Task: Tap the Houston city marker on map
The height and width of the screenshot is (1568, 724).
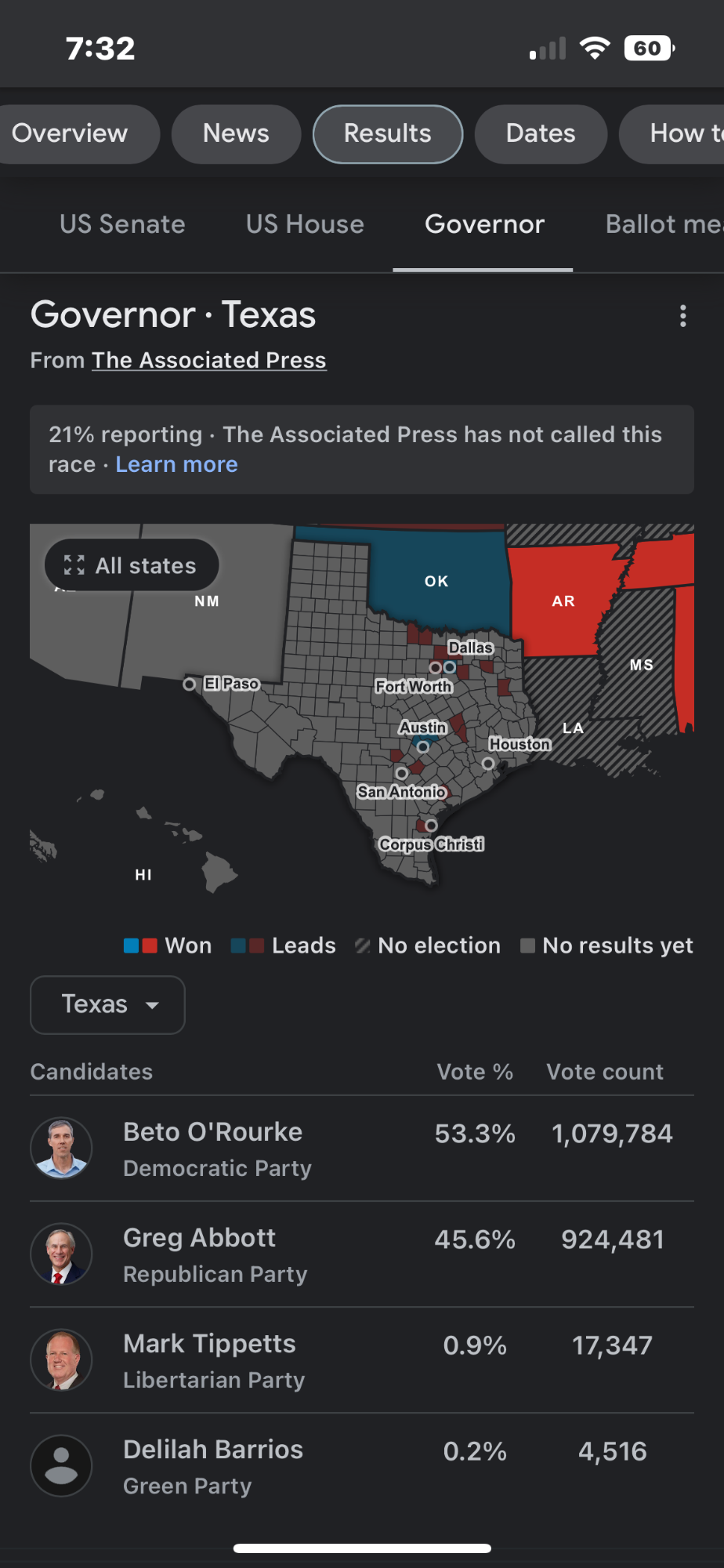Action: coord(488,763)
